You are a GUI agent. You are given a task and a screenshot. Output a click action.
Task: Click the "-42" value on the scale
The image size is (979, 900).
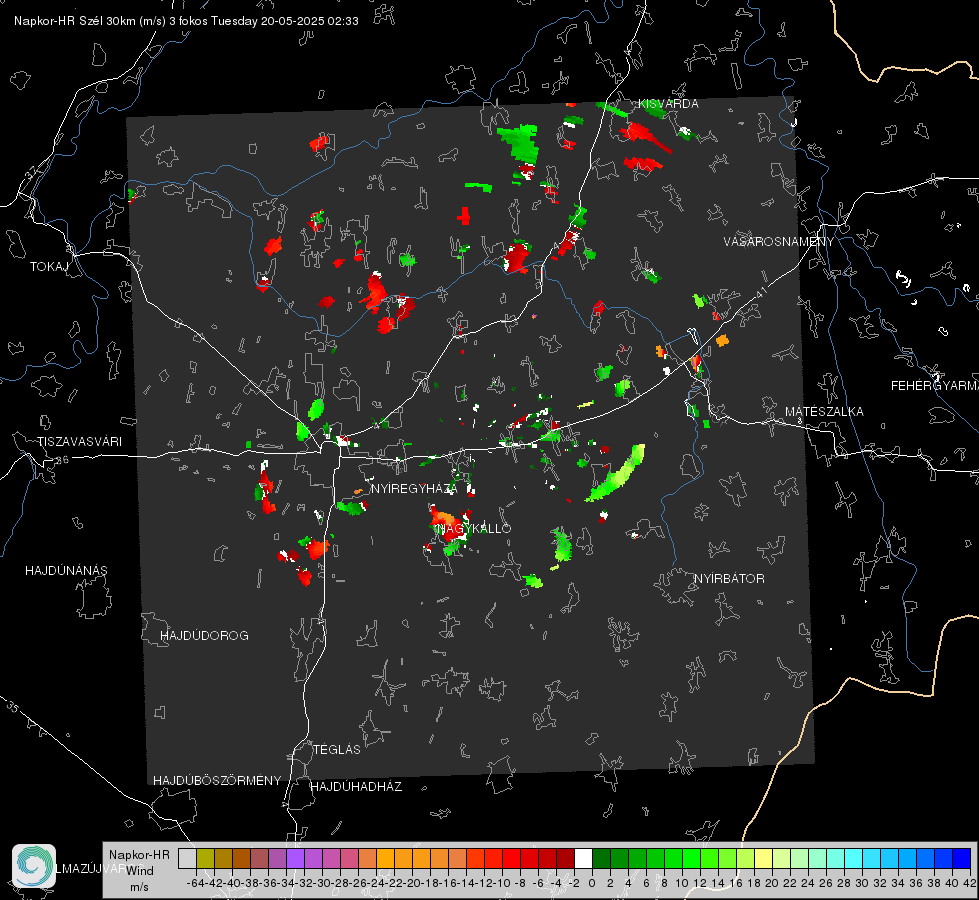pos(214,883)
